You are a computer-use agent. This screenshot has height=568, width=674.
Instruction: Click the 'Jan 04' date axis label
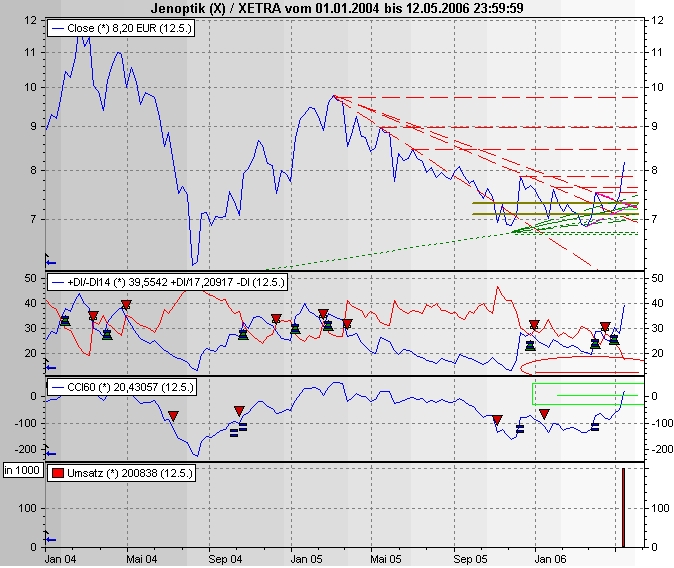click(x=61, y=559)
